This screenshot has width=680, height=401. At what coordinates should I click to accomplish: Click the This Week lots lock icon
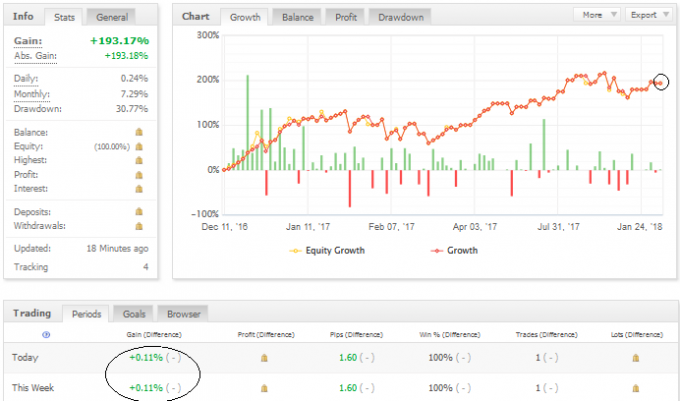tap(635, 388)
